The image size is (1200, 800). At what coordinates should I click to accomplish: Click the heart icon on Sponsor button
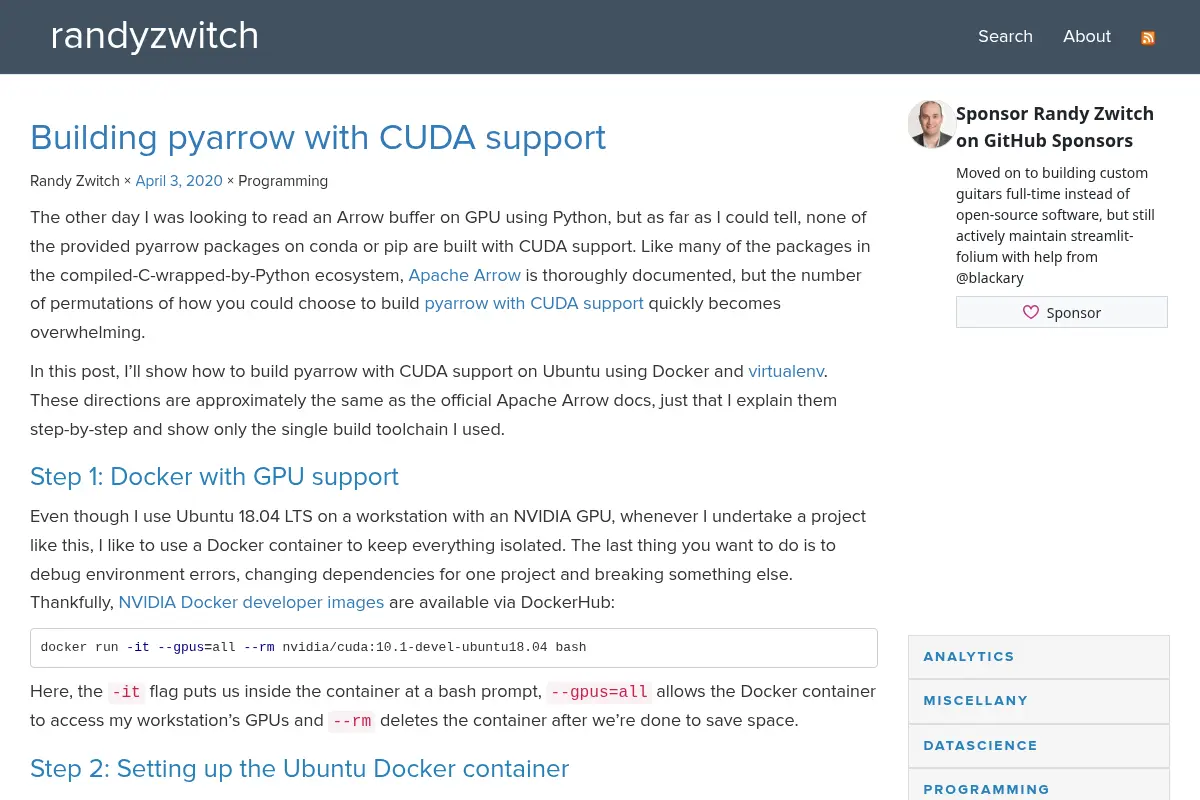point(1031,312)
